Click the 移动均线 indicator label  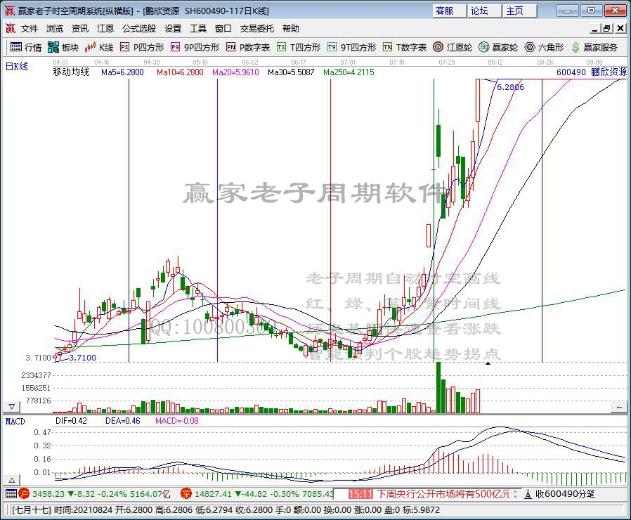pos(71,72)
